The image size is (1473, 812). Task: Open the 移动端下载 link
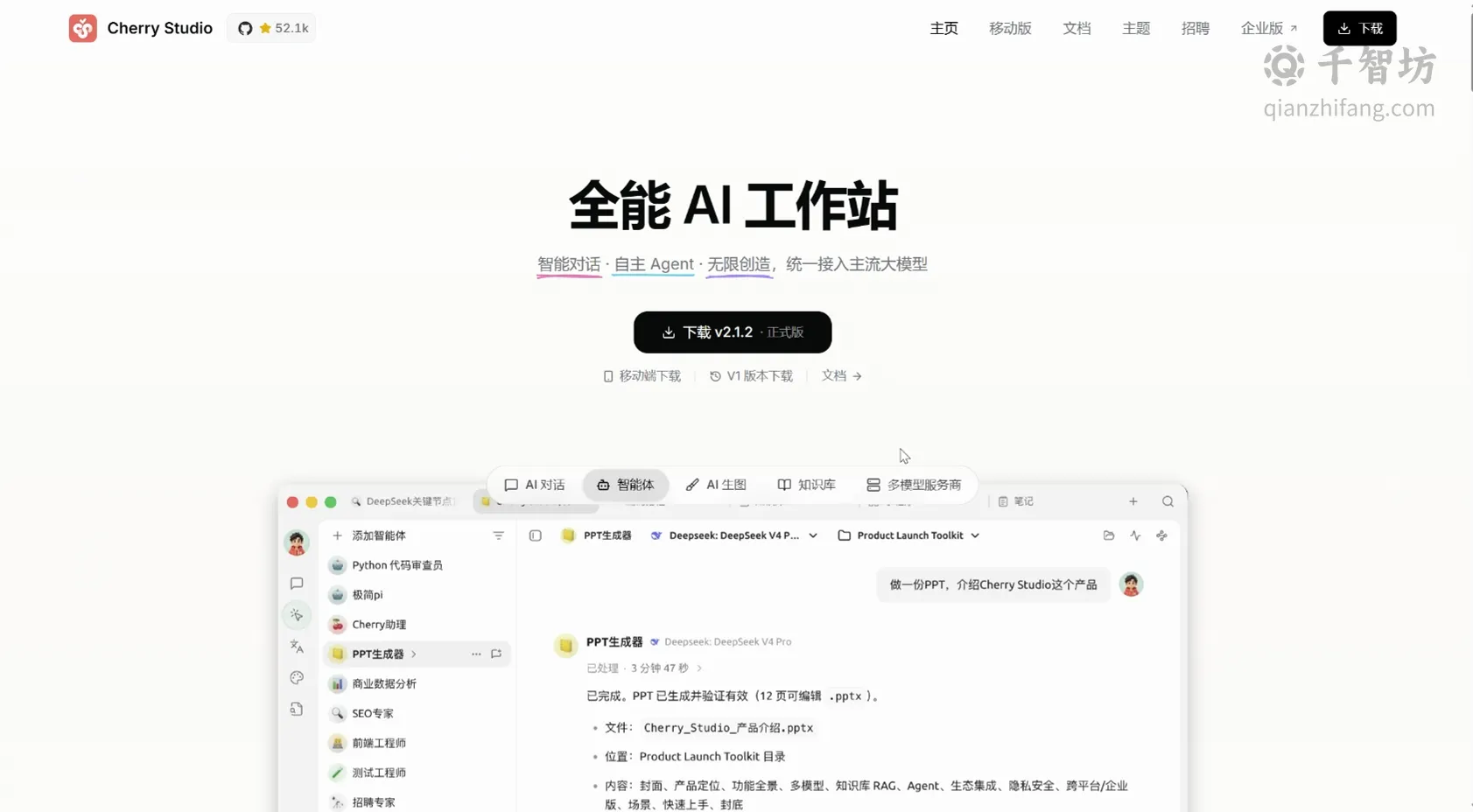coord(642,376)
